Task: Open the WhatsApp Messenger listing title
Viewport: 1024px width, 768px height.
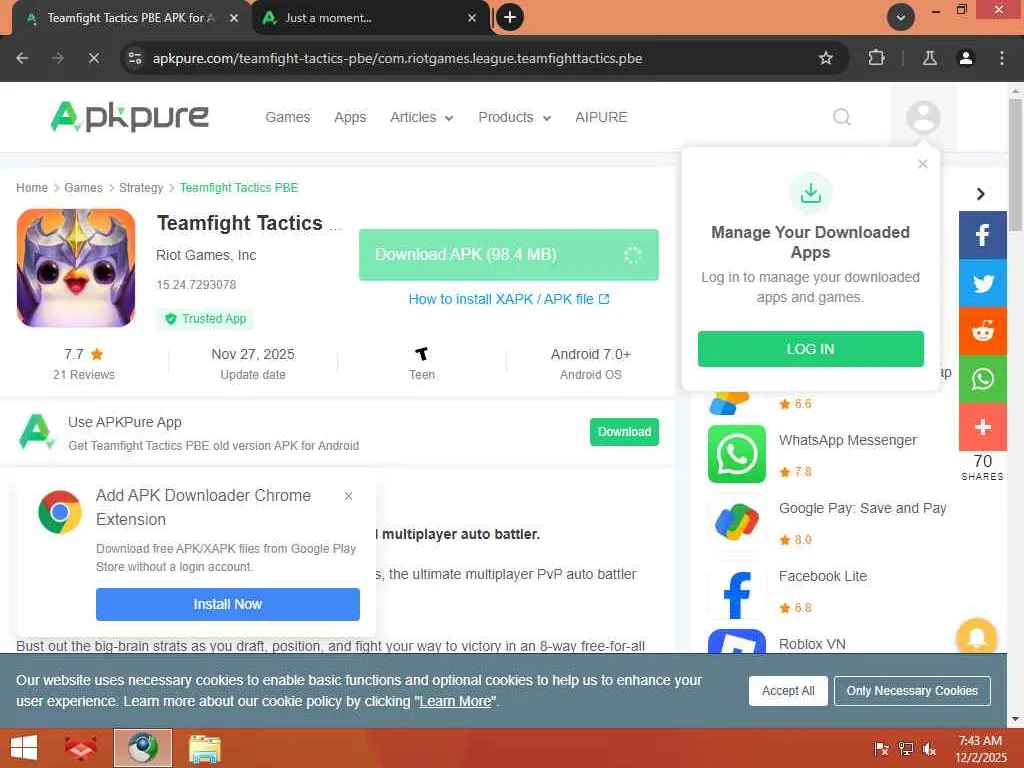Action: 848,440
